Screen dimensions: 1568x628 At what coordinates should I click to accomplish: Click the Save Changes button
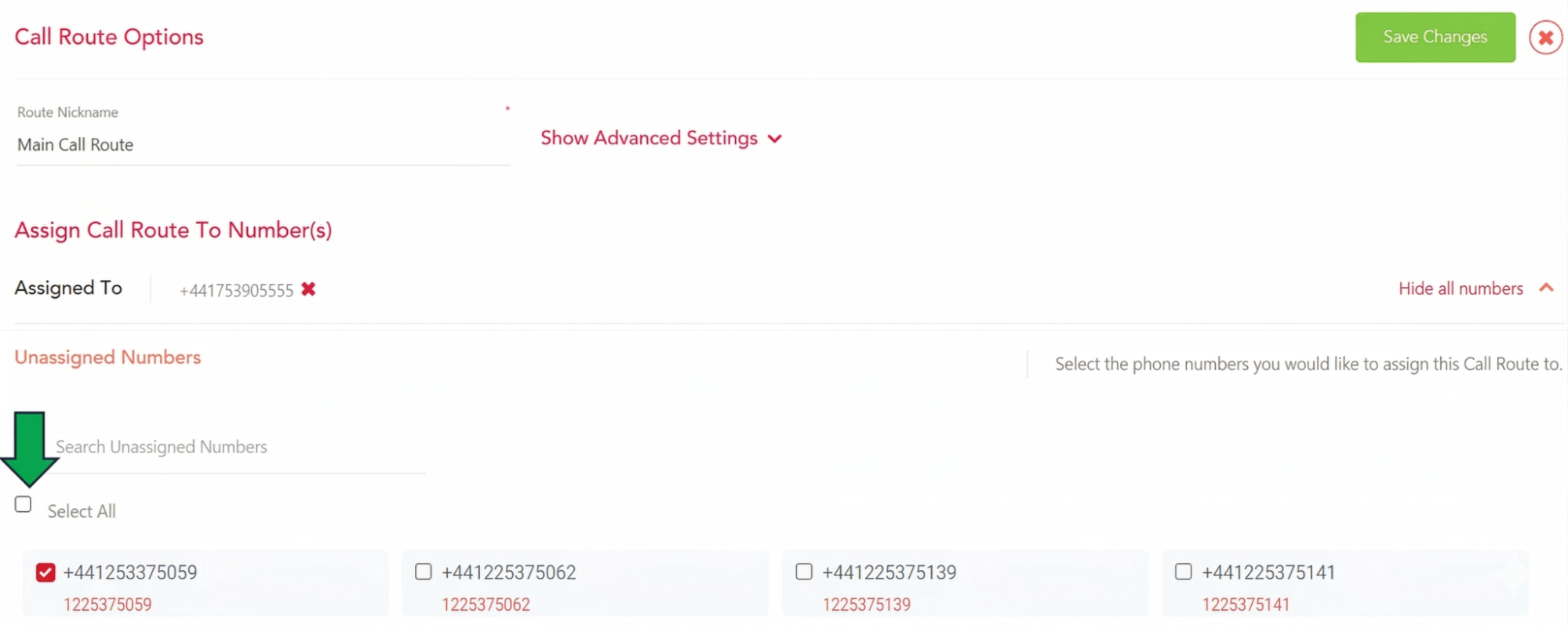tap(1435, 37)
